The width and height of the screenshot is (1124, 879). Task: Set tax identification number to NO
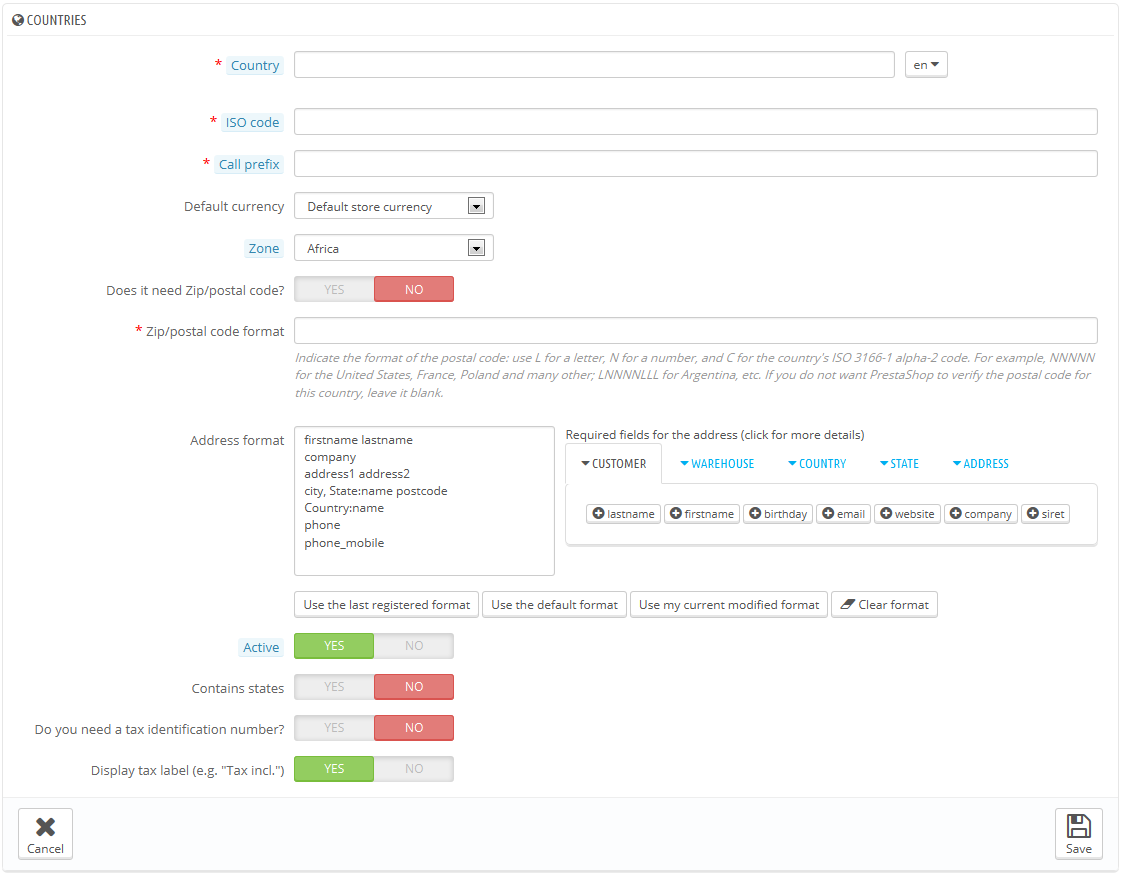pyautogui.click(x=414, y=728)
